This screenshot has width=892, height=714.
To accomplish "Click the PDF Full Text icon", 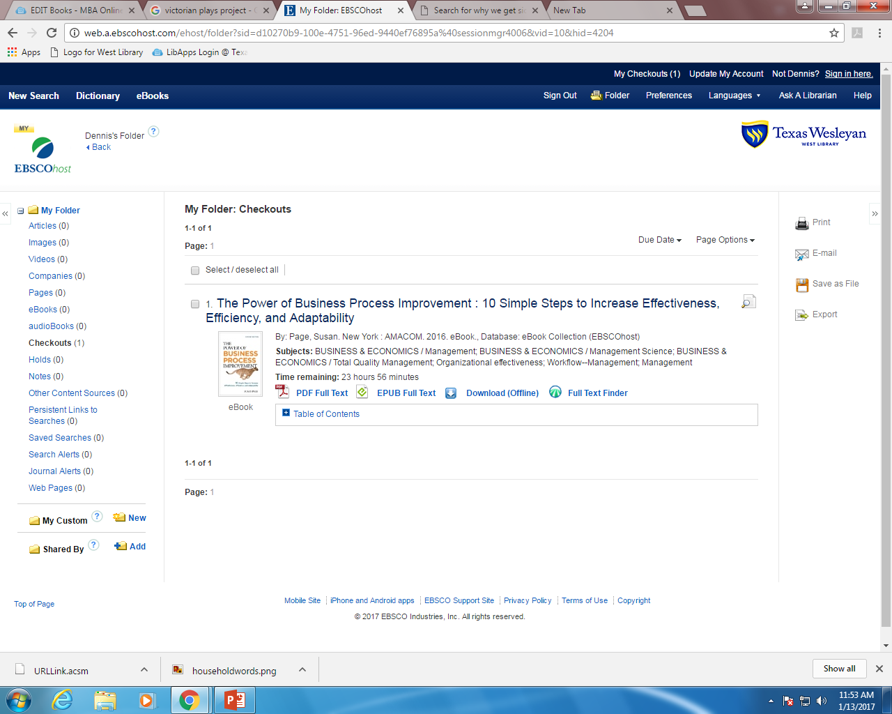I will pyautogui.click(x=282, y=392).
